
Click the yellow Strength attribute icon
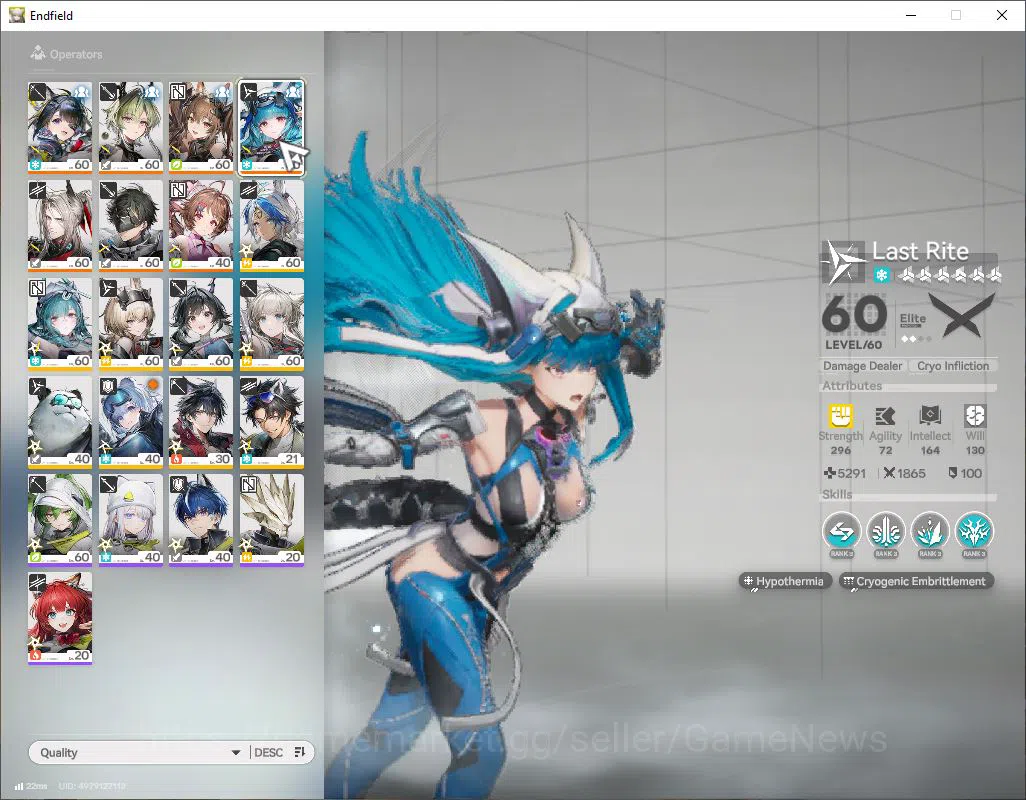pos(841,415)
